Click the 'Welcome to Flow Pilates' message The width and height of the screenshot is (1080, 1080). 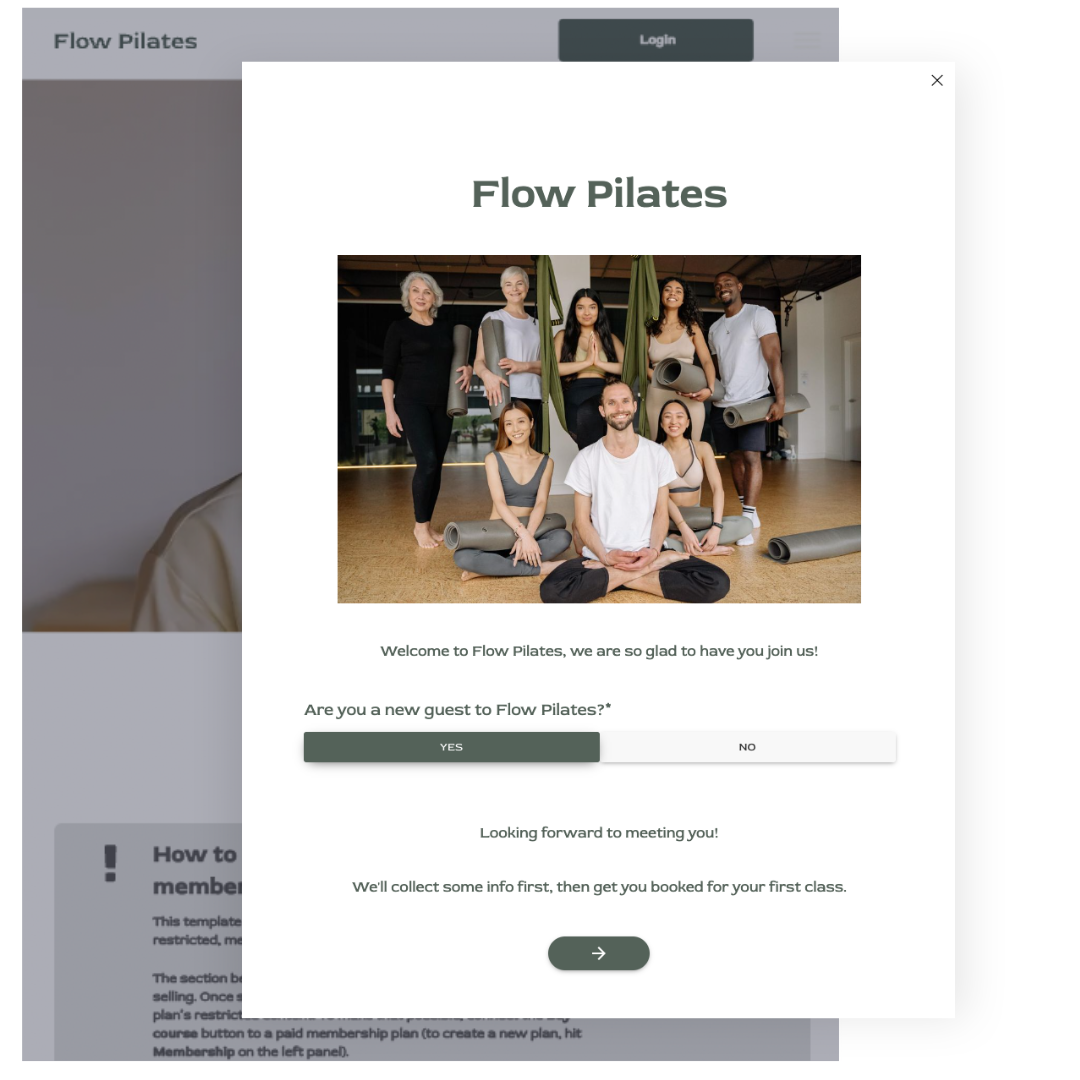(x=599, y=651)
